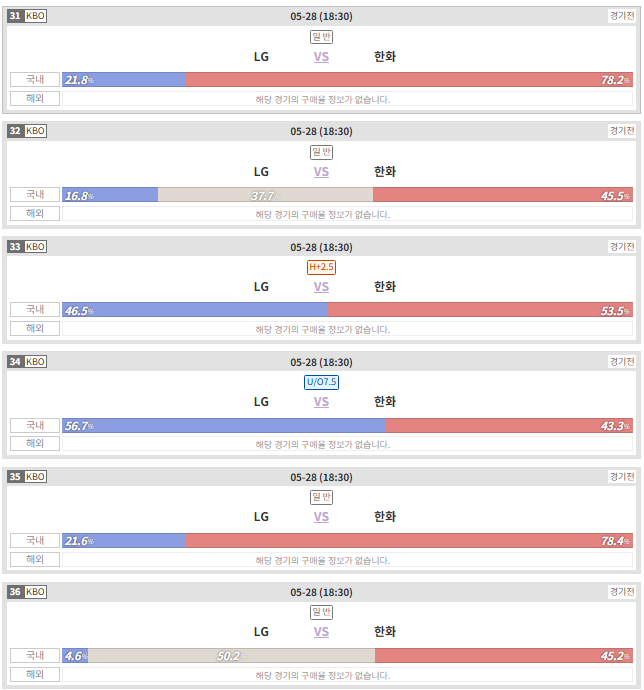Viewport: 644px width, 690px height.
Task: Click the 56.7% blue bar in match 34
Action: 224,426
